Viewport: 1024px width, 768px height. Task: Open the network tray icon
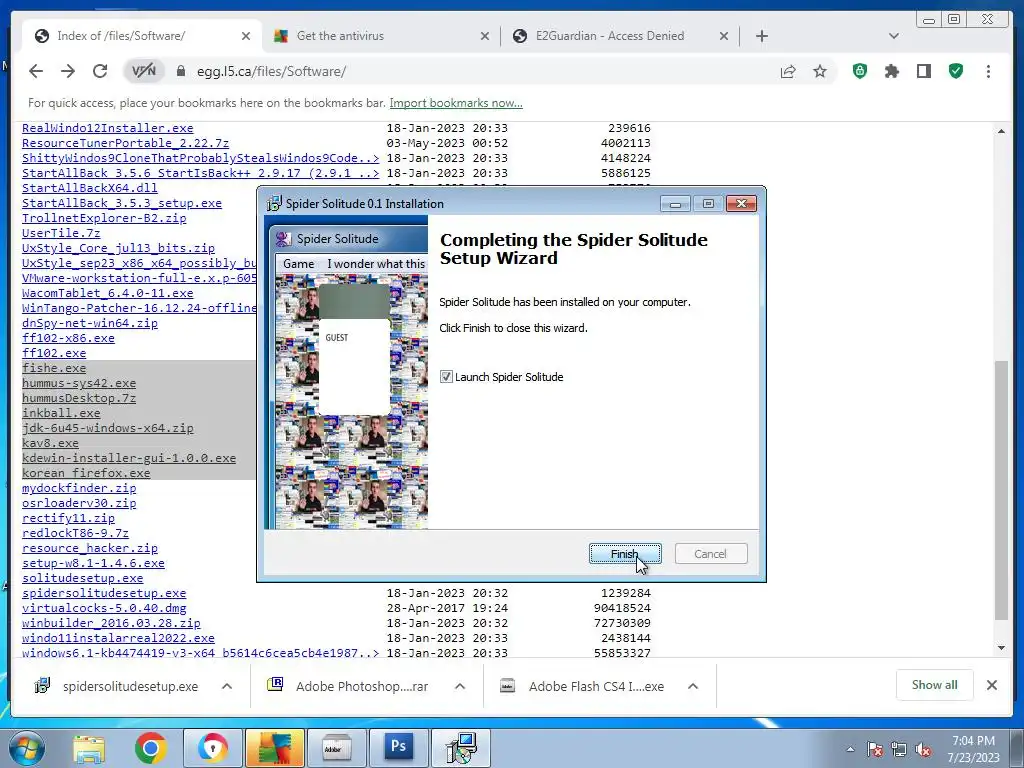tap(899, 749)
